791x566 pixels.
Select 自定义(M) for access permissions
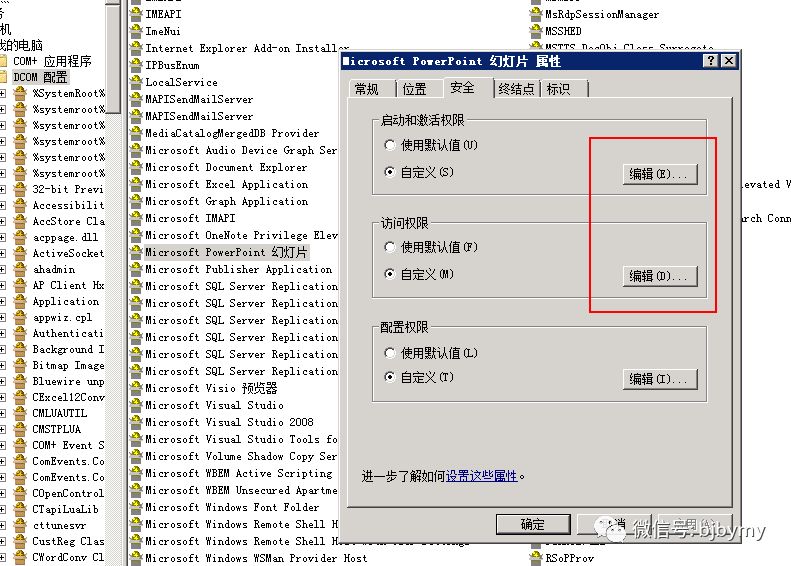tap(389, 274)
